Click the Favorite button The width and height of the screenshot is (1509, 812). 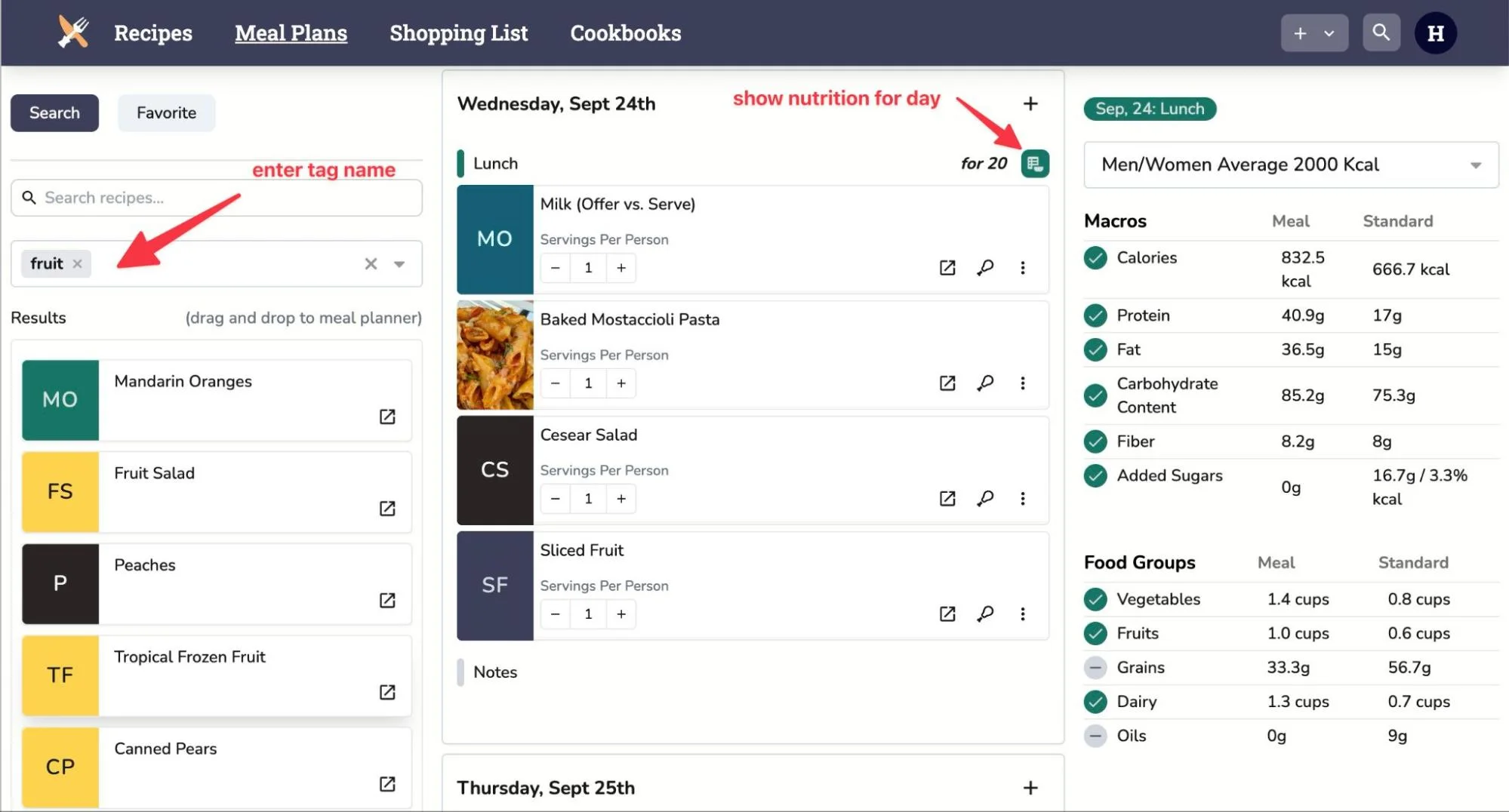click(166, 112)
